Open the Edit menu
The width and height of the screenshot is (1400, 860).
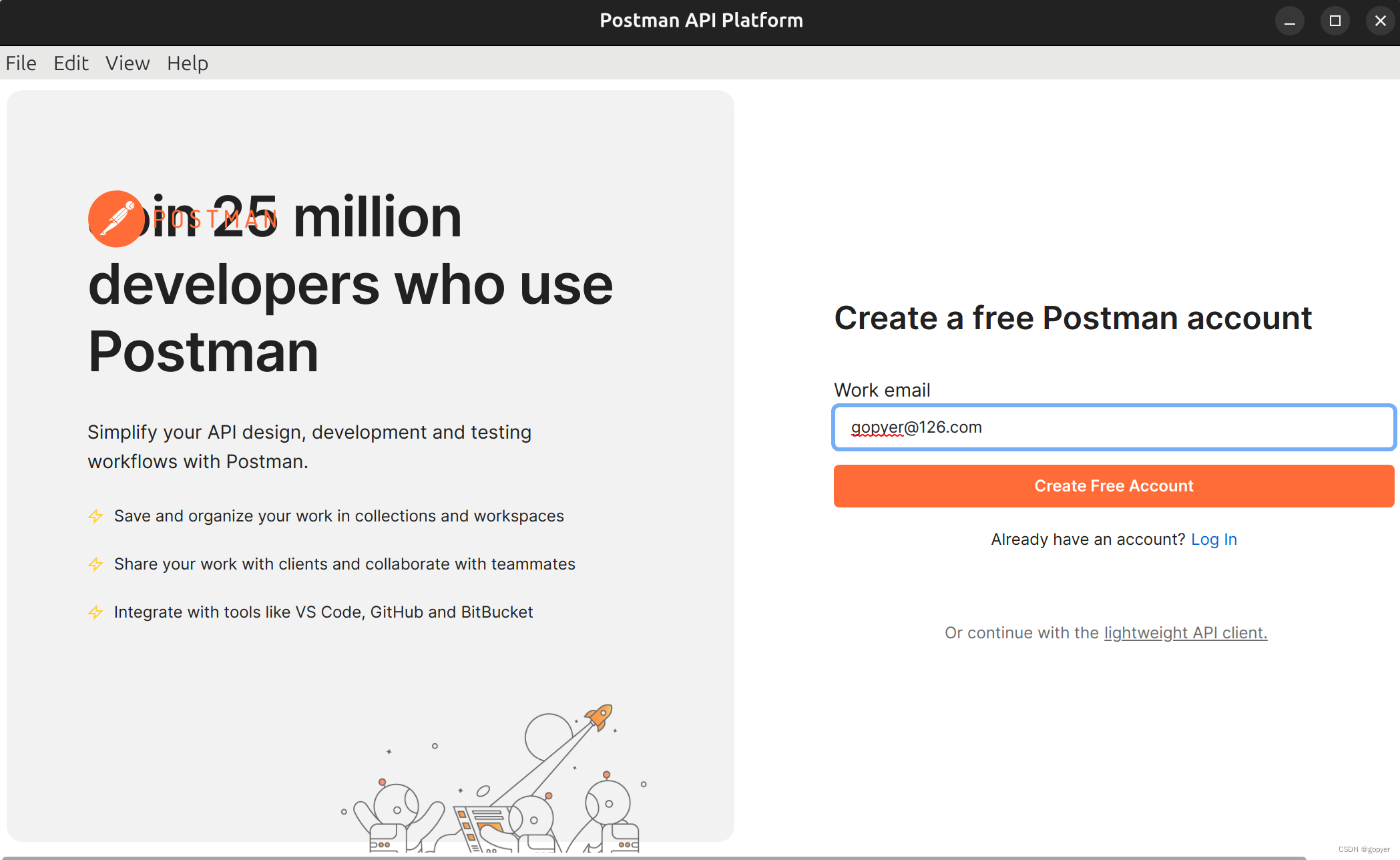click(71, 63)
